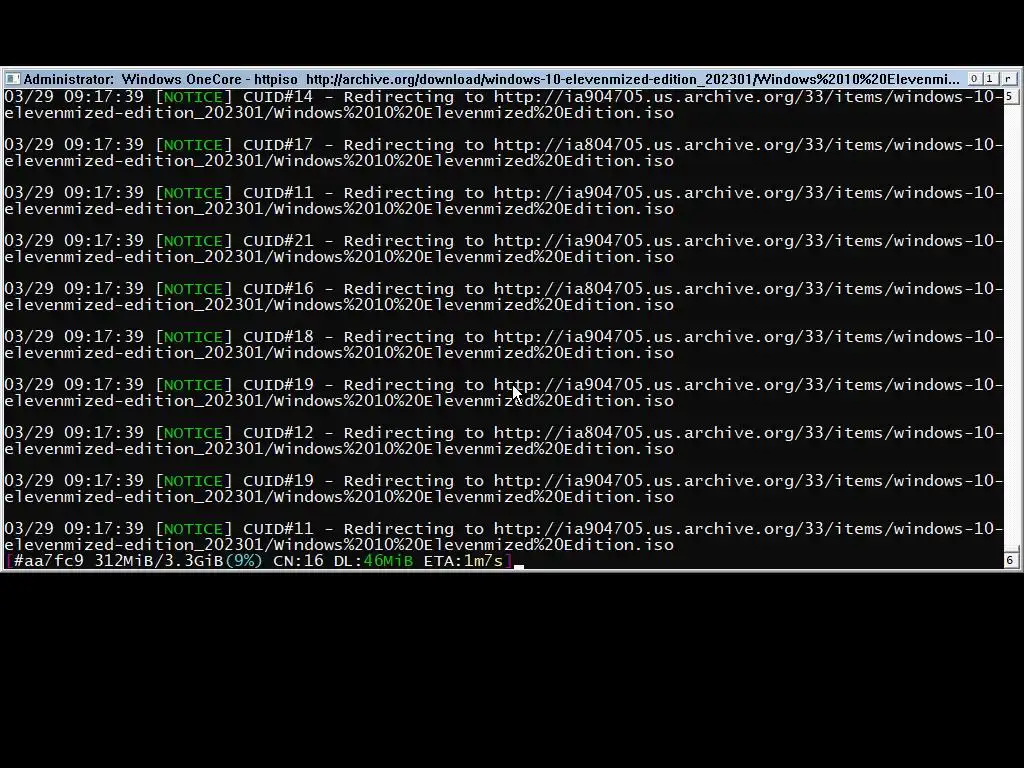Open the console window system menu icon
The image size is (1024, 768).
[x=12, y=79]
